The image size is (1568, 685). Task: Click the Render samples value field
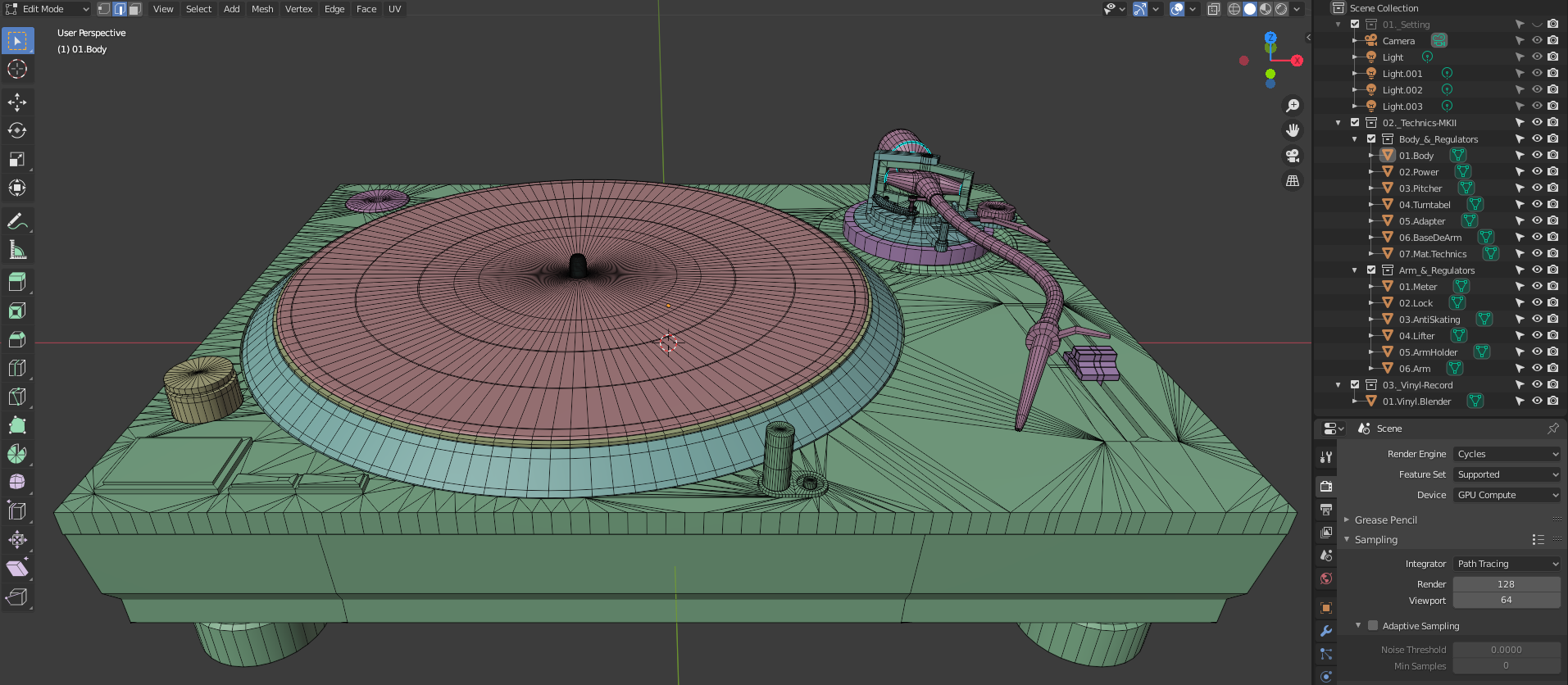tap(1506, 584)
